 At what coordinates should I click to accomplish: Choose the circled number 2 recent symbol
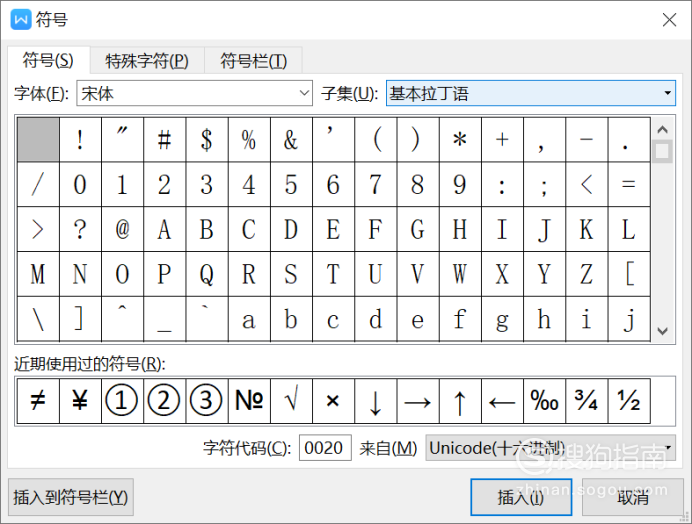[164, 401]
